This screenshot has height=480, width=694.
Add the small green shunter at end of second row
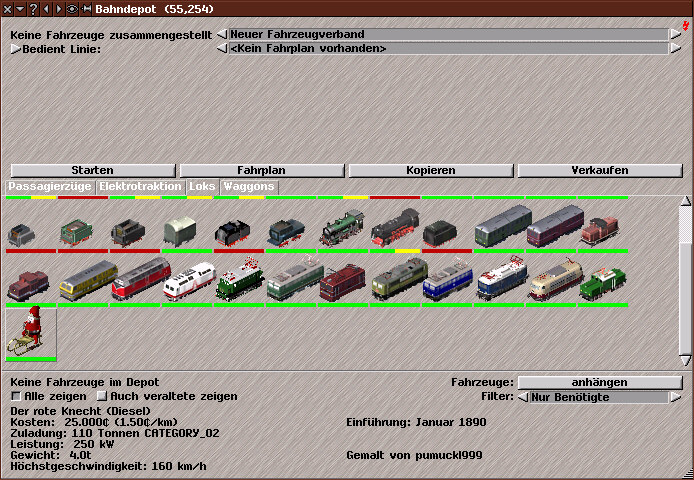tap(603, 281)
